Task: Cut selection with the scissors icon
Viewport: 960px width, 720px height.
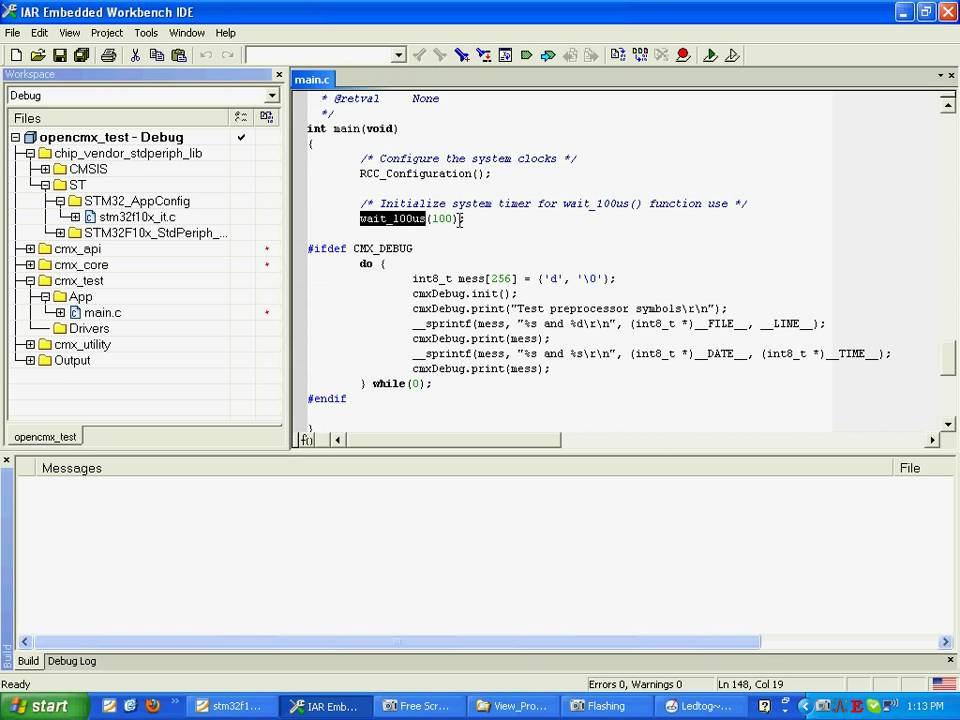Action: 135,56
